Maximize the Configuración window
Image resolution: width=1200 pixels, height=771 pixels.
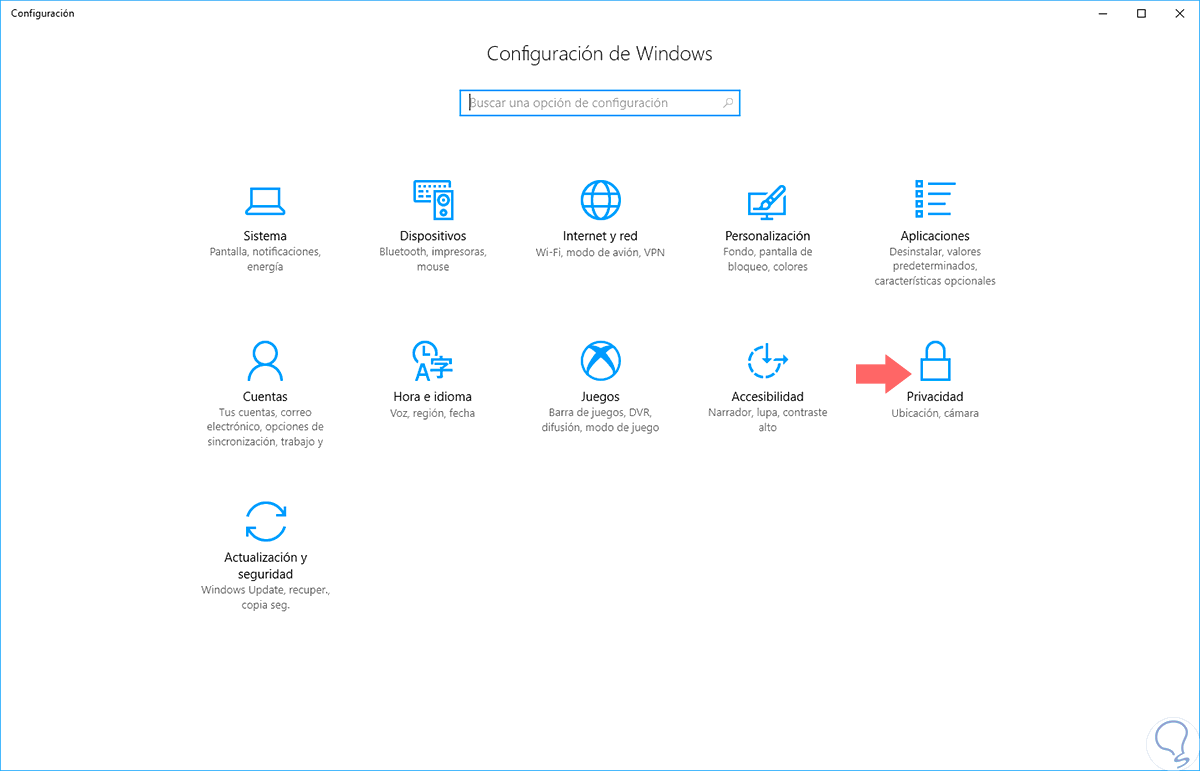1141,13
